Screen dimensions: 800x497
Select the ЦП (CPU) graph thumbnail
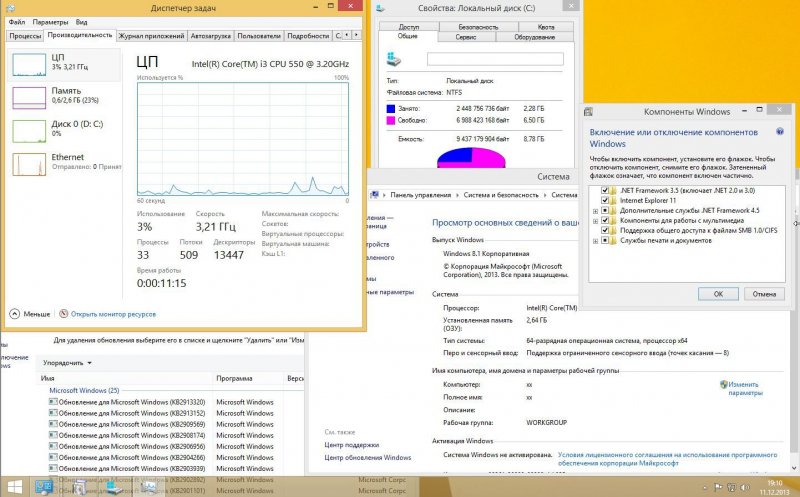(29, 65)
